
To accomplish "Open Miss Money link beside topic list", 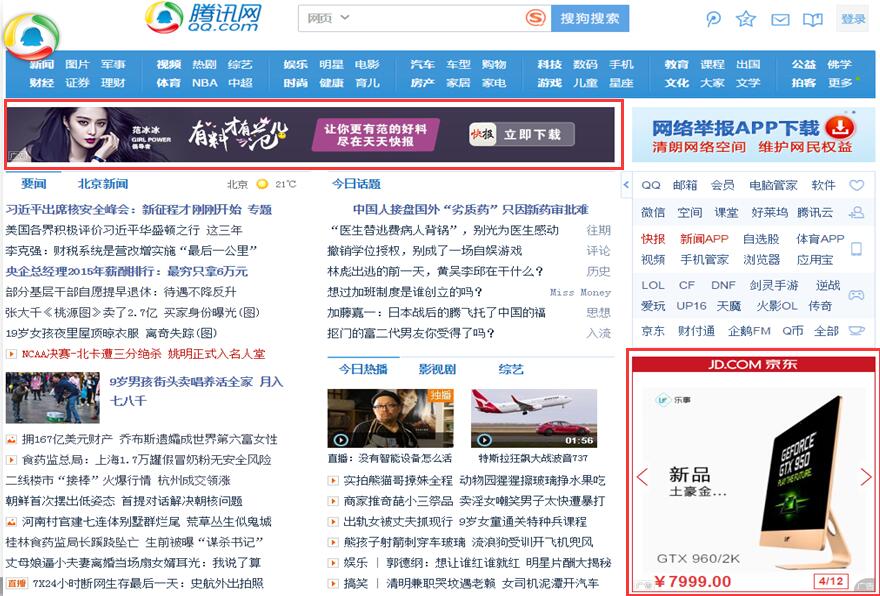I will pyautogui.click(x=580, y=292).
